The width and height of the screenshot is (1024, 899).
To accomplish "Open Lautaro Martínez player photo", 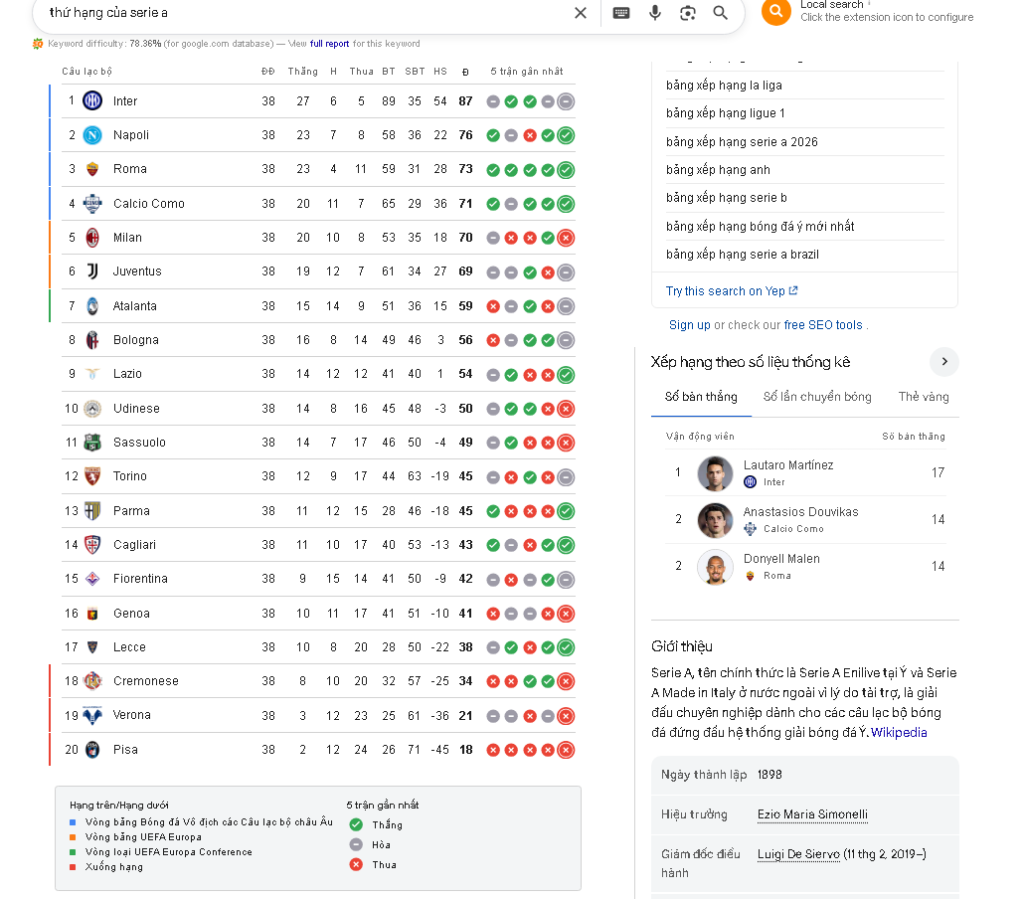I will pyautogui.click(x=715, y=473).
